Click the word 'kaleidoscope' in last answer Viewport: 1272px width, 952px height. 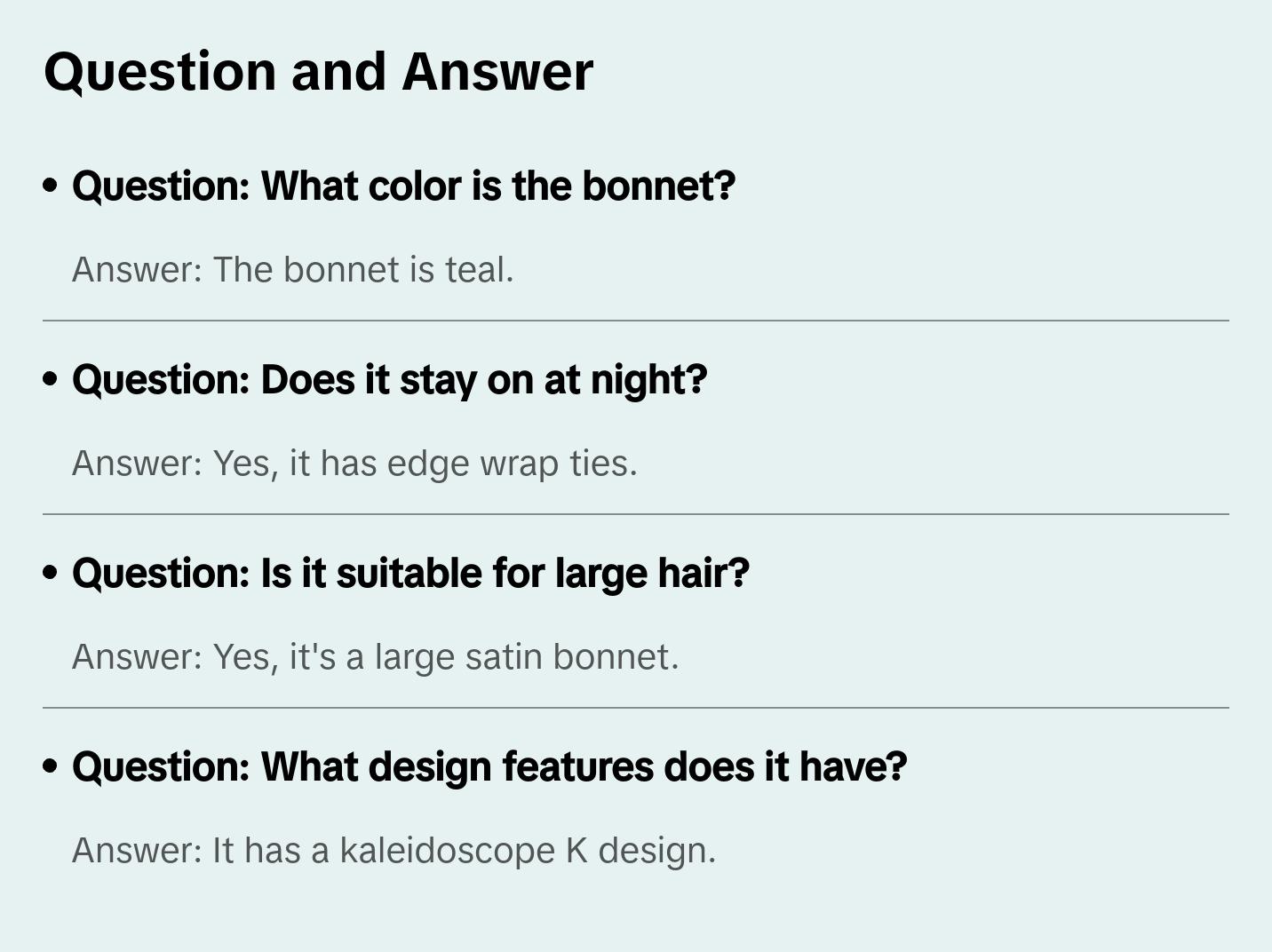pos(447,851)
